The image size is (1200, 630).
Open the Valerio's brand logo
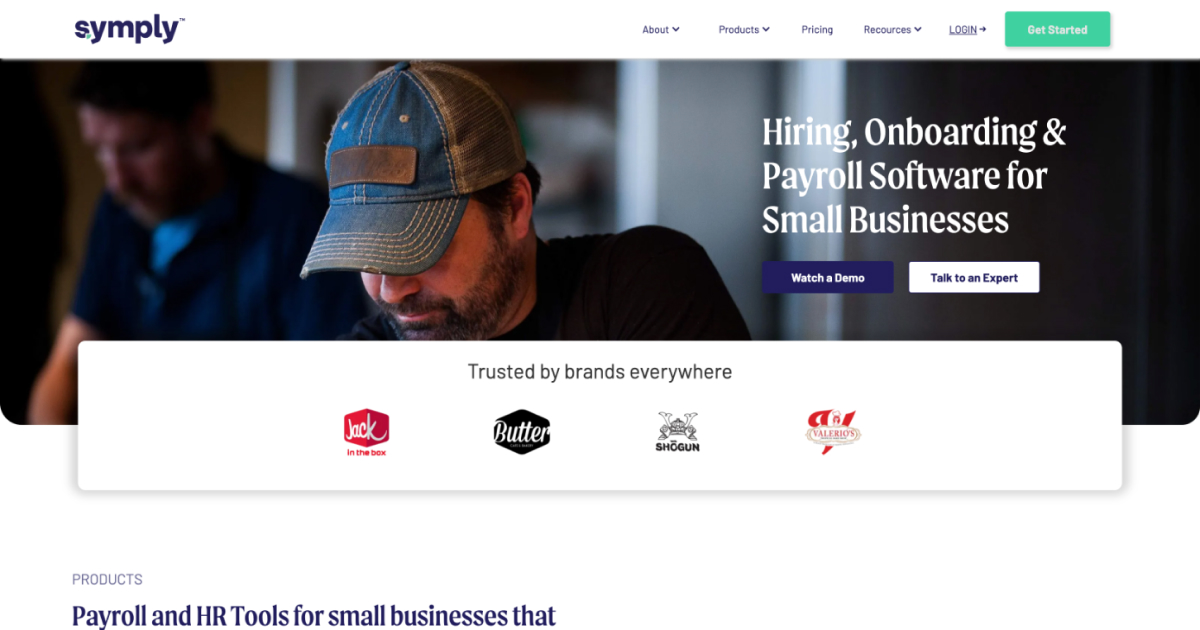click(833, 432)
